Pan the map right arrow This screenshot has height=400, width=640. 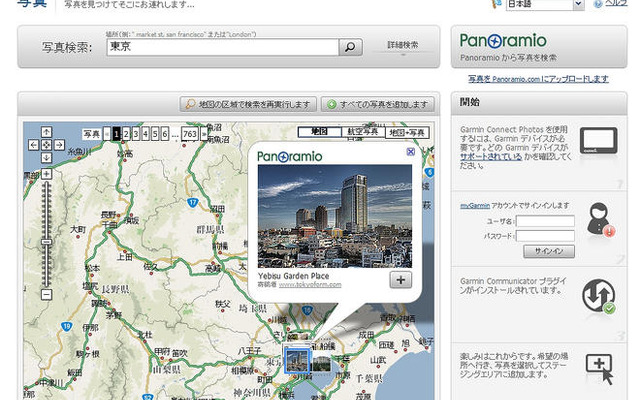pos(59,145)
